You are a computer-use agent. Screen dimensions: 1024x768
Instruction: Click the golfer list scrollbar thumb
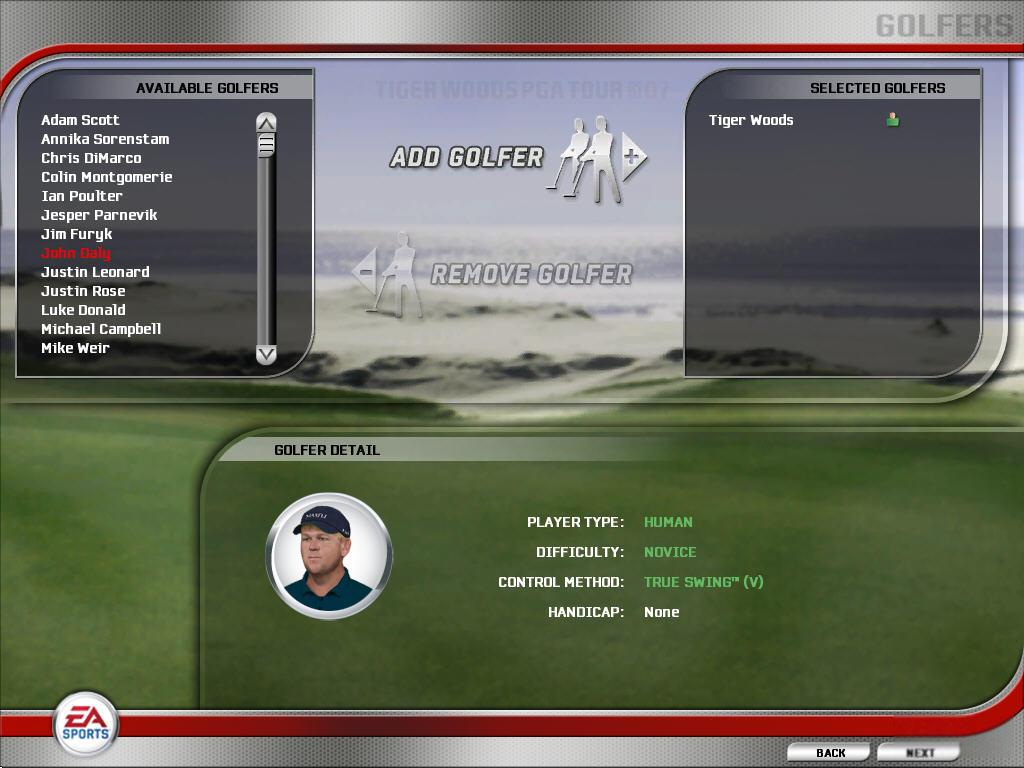coord(266,144)
